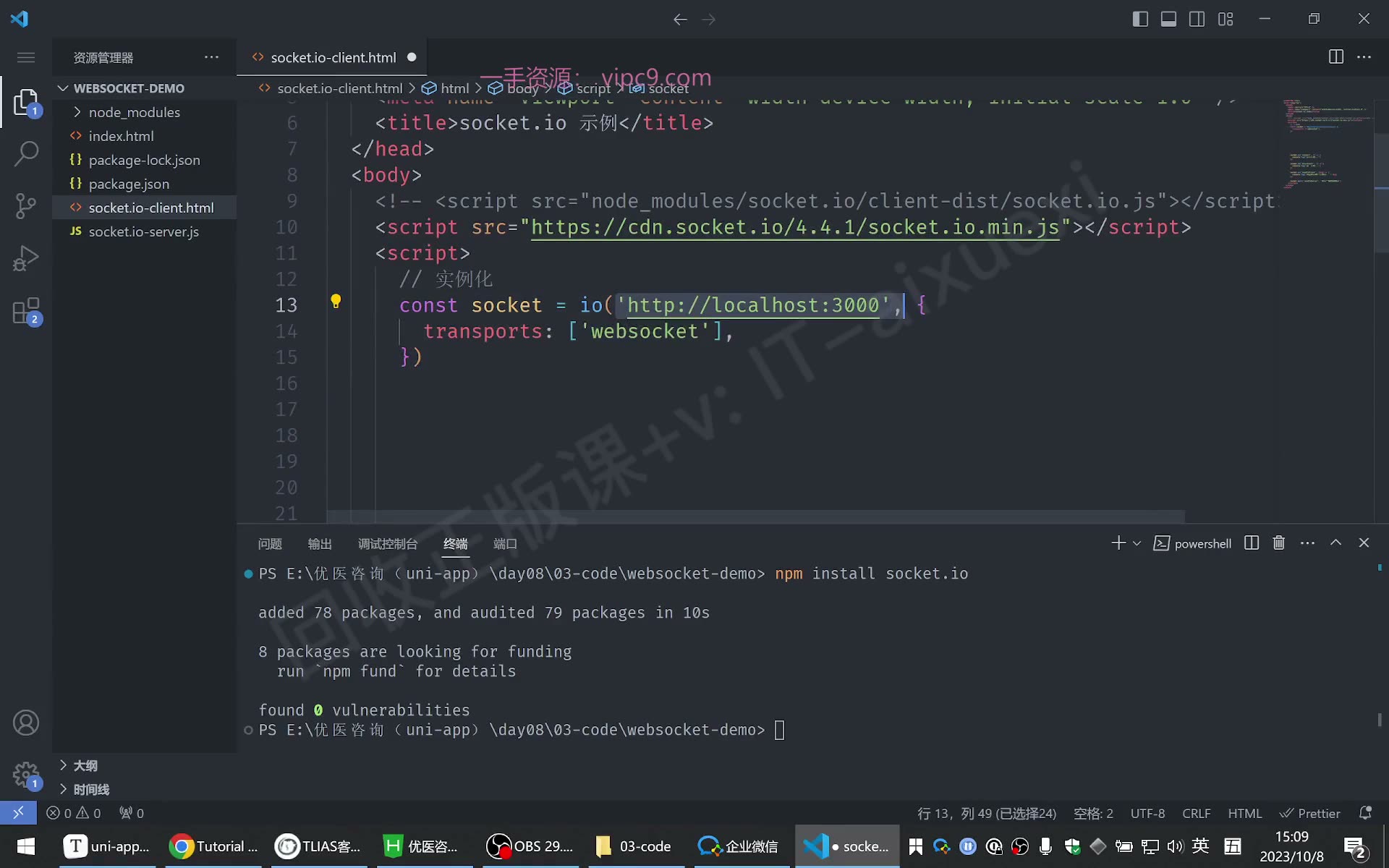Open explorer more actions ellipsis
The image size is (1389, 868).
point(211,57)
